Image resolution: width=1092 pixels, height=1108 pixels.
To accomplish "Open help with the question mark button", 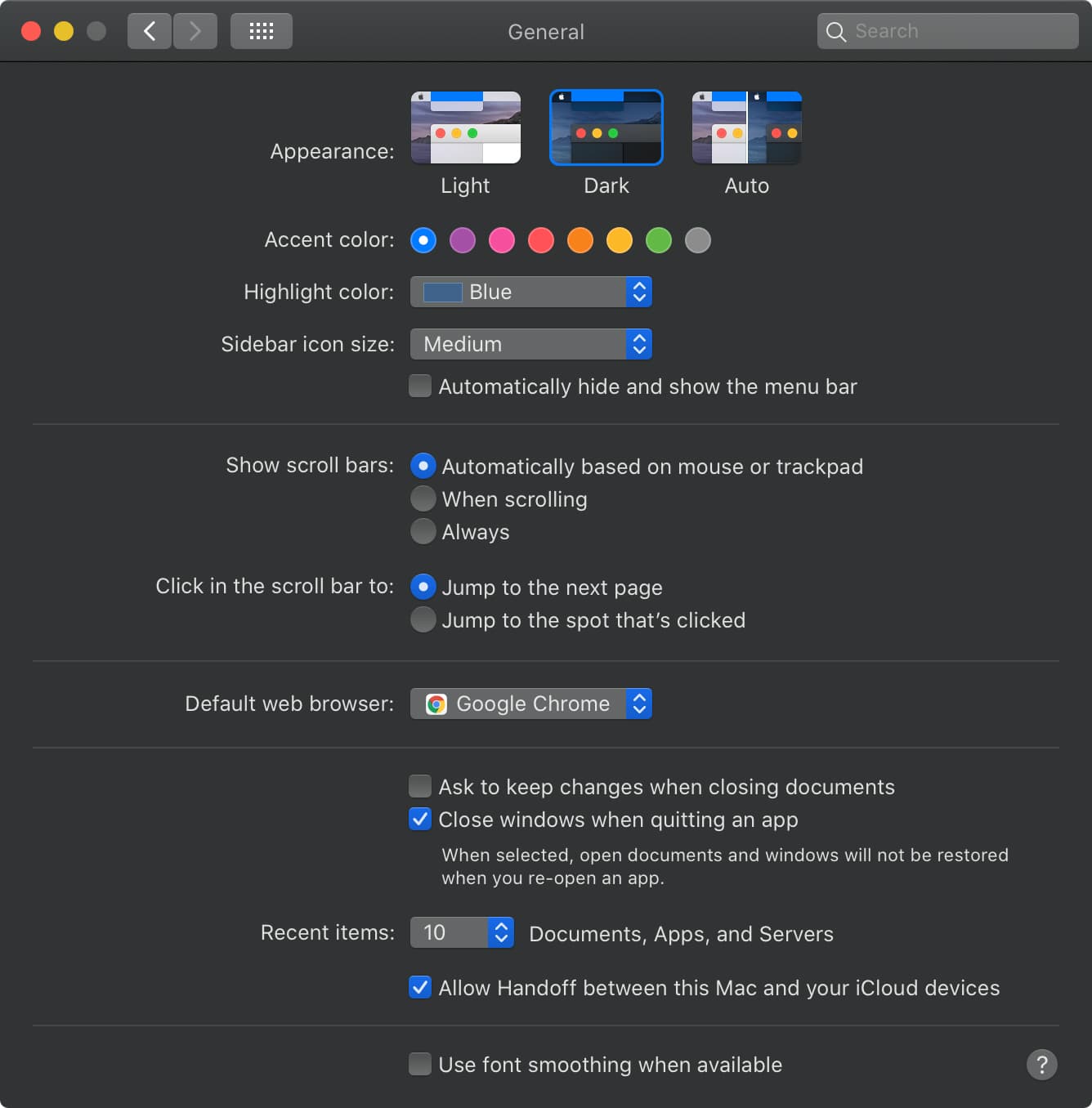I will (1041, 1065).
